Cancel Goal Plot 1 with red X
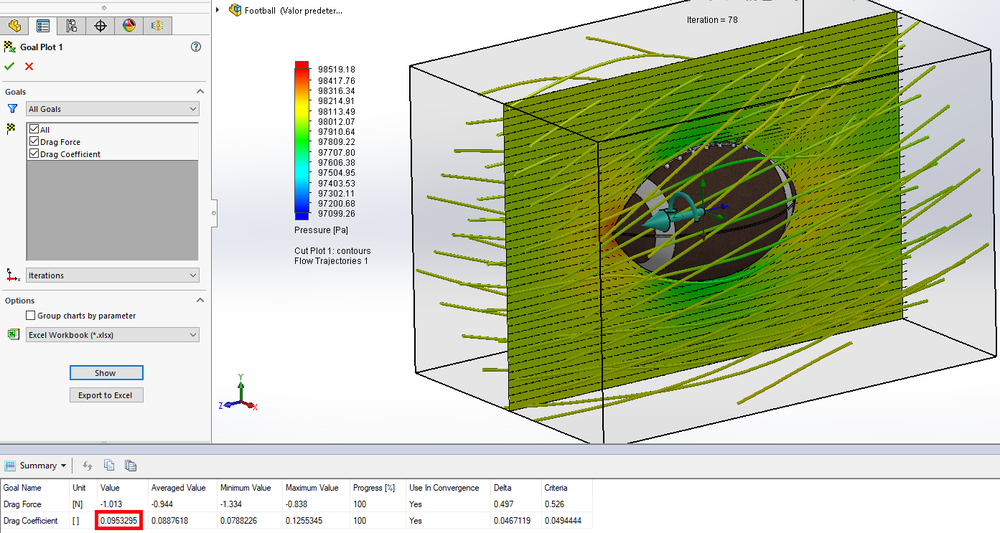Viewport: 1000px width, 533px height. [29, 66]
